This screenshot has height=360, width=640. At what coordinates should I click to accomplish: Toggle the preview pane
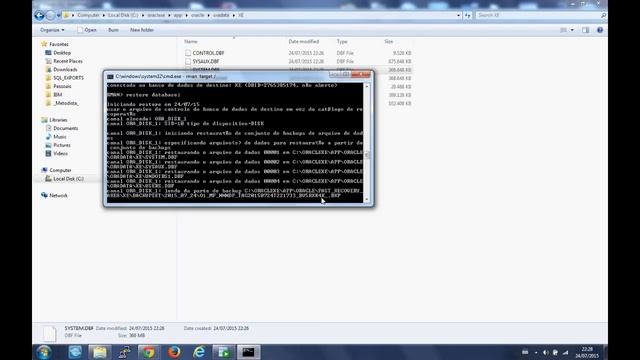tap(586, 30)
